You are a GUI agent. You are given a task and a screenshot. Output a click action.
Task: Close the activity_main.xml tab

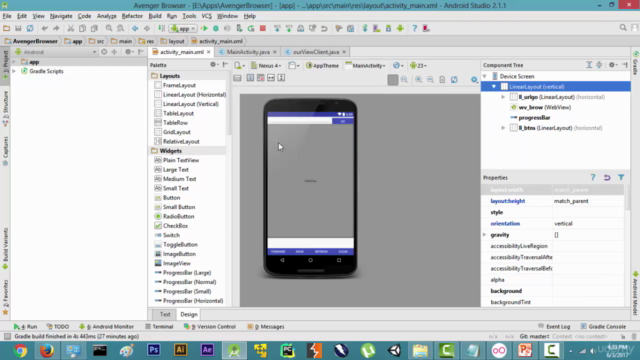[x=209, y=52]
